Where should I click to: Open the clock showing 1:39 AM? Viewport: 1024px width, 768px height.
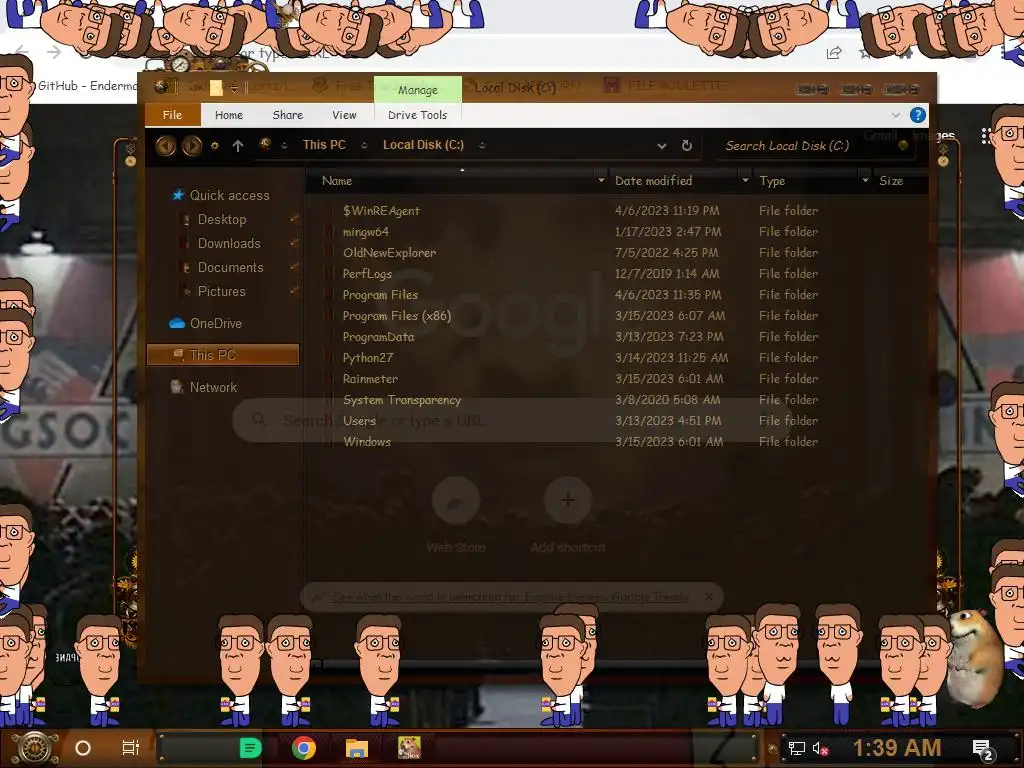(897, 748)
